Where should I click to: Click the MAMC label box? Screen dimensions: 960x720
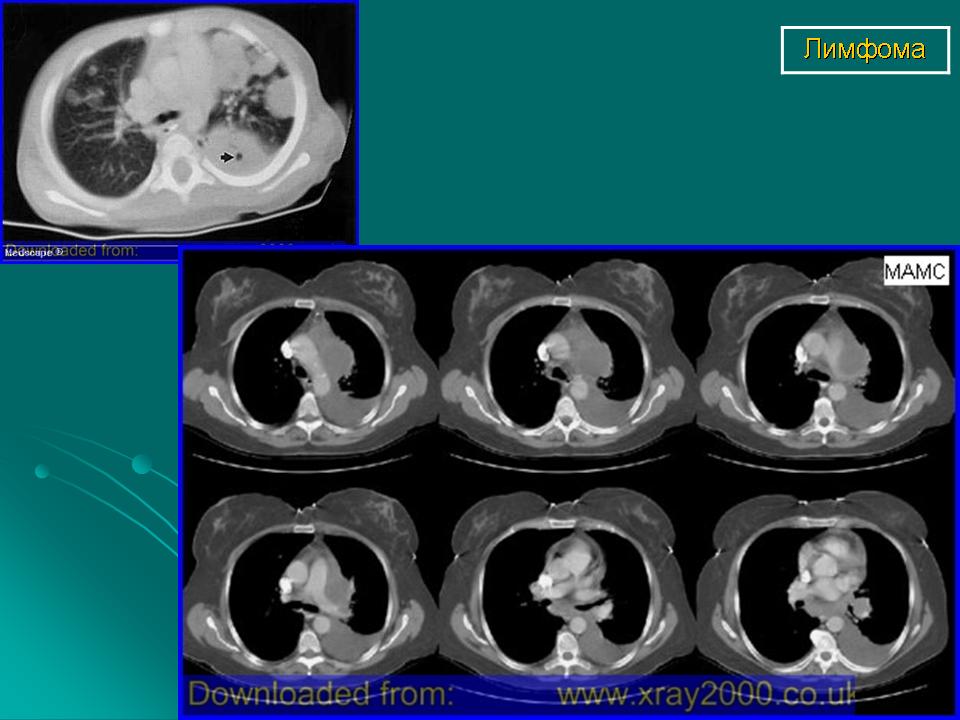click(915, 272)
